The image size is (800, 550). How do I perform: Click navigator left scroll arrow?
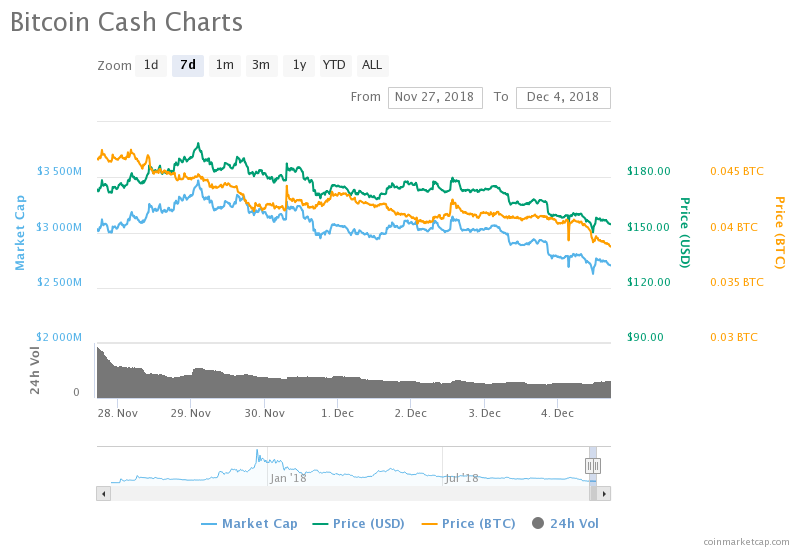point(103,493)
